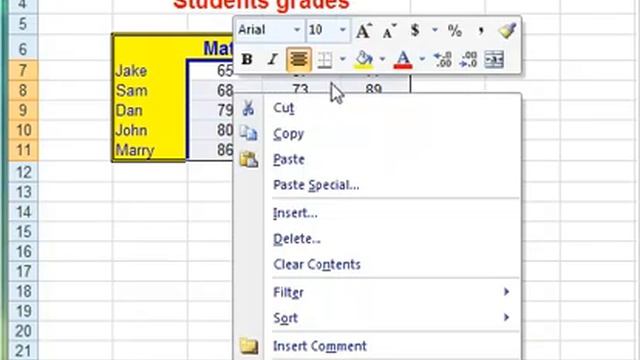640x360 pixels.
Task: Select row header 7
Action: tap(23, 71)
